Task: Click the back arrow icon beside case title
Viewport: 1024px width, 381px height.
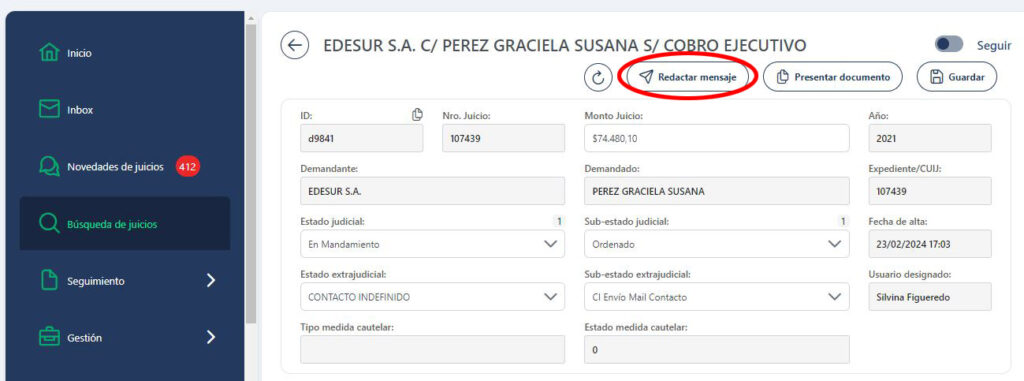Action: [x=295, y=45]
